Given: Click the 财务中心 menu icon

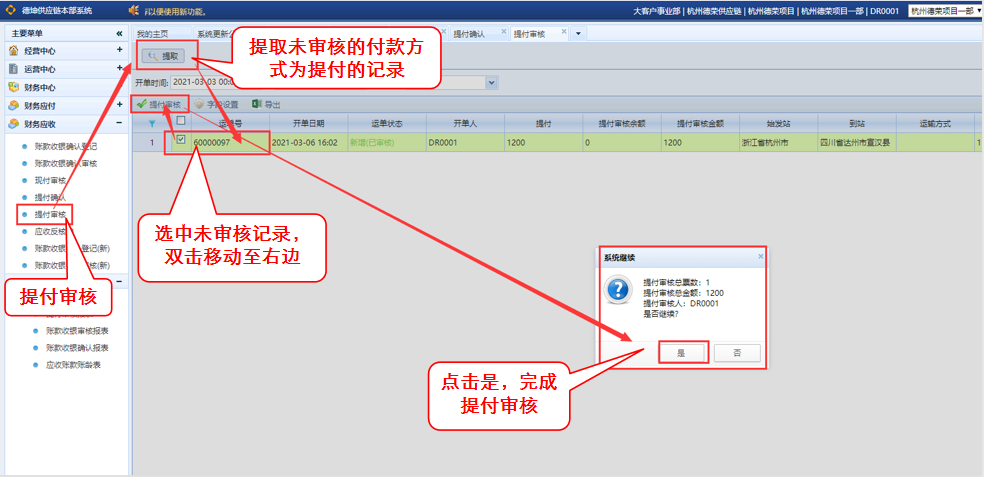Looking at the screenshot, I should pyautogui.click(x=13, y=87).
